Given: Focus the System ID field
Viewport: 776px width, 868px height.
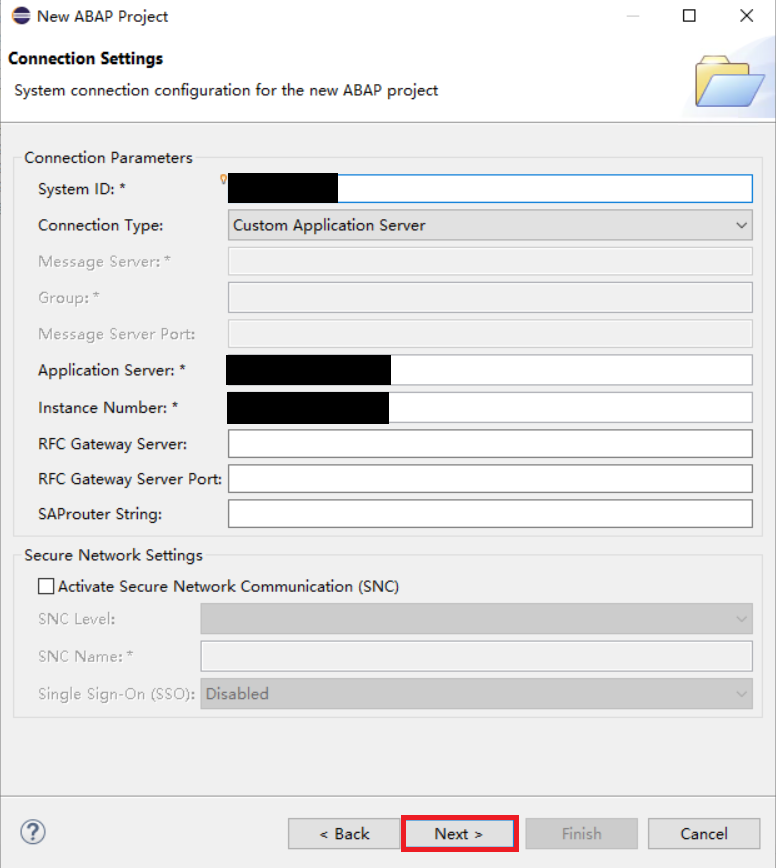Looking at the screenshot, I should pyautogui.click(x=543, y=189).
